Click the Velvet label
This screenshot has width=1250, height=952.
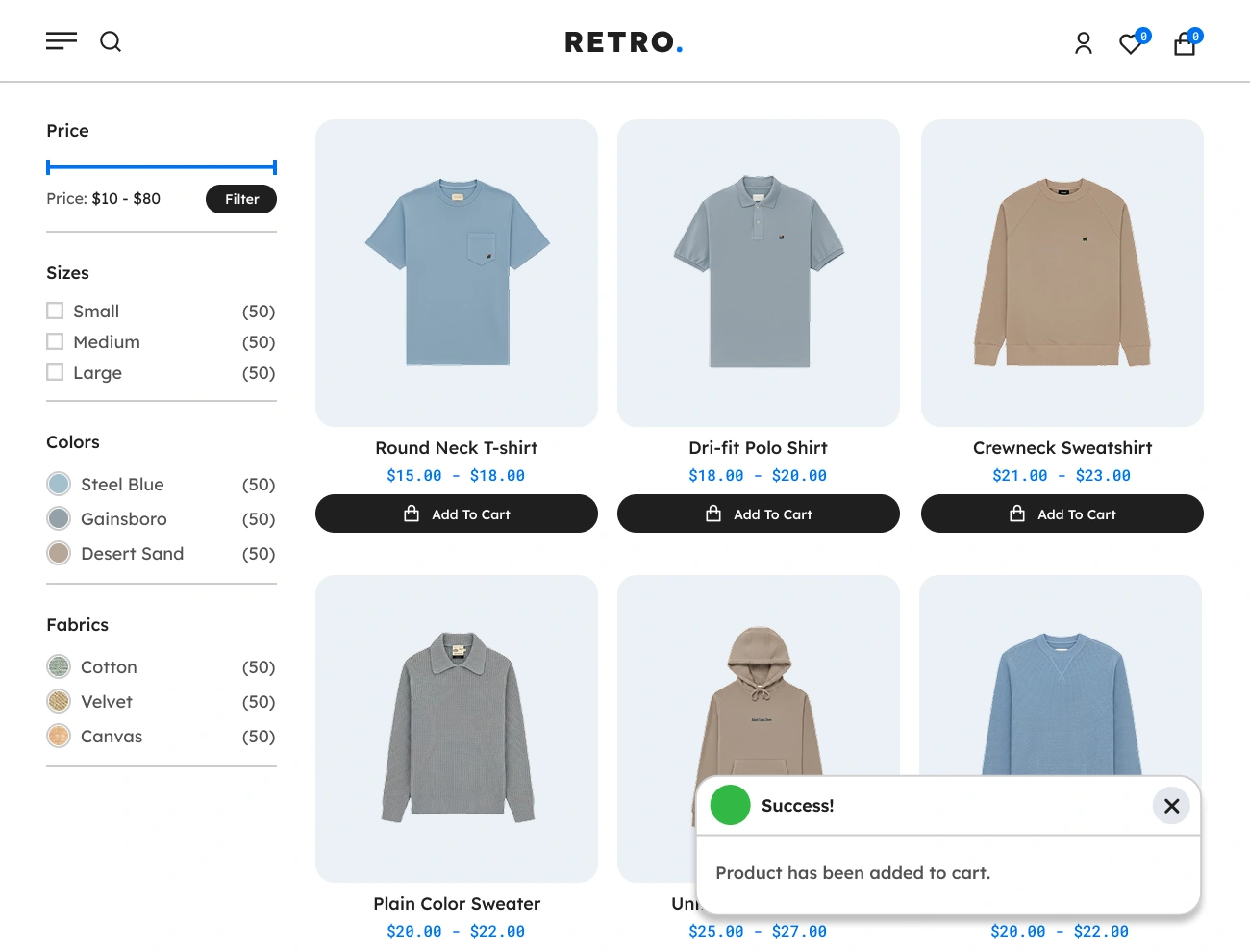(107, 701)
